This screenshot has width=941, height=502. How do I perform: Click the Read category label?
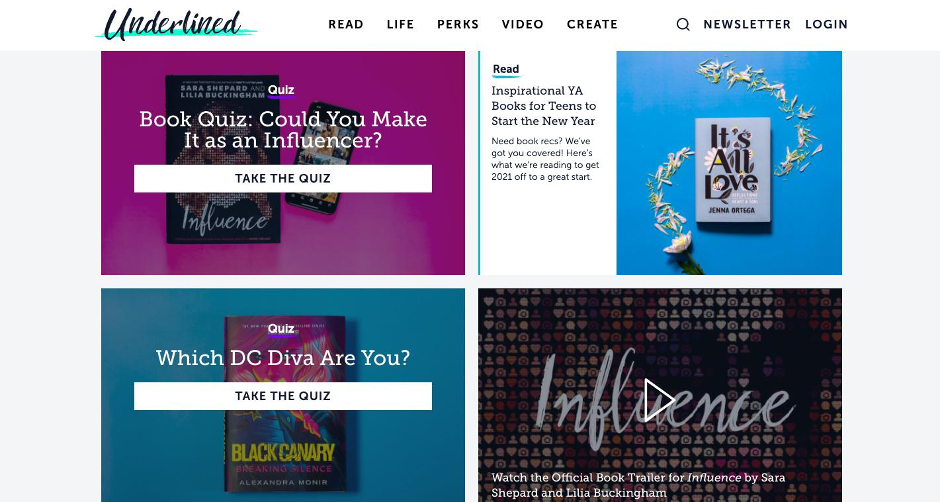(506, 69)
